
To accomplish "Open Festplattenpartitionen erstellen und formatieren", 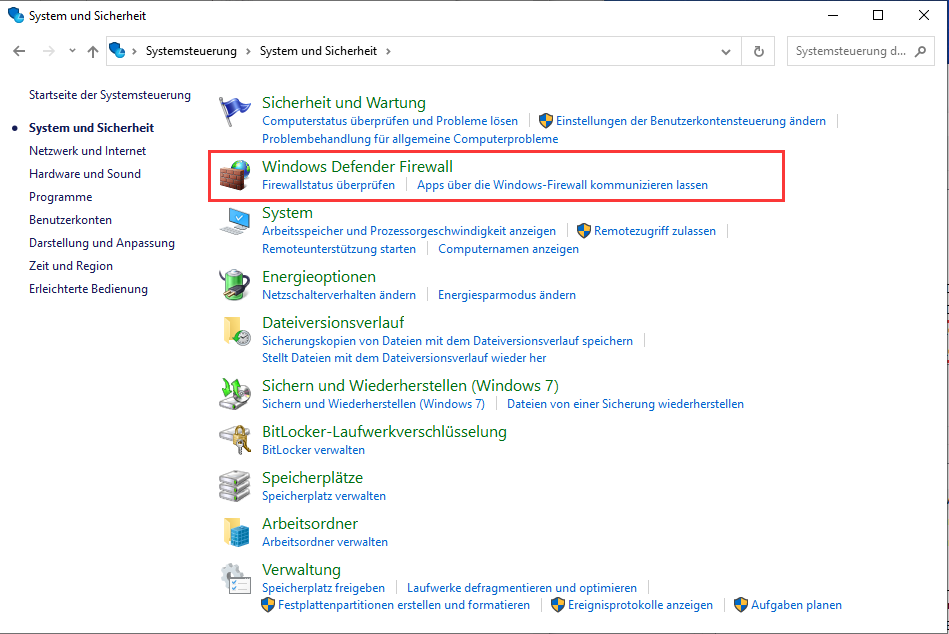I will click(403, 605).
